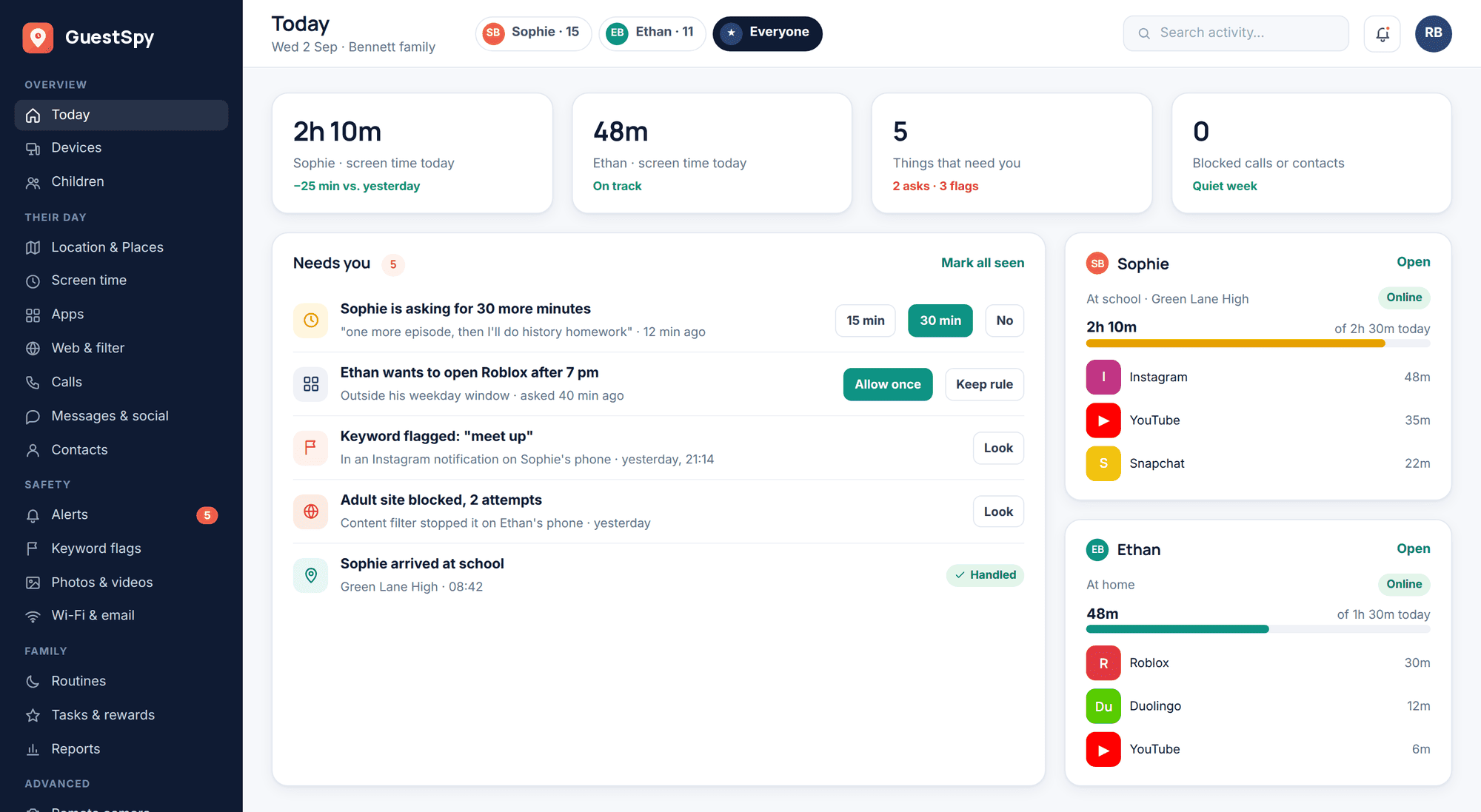Open Web & filter settings
Image resolution: width=1481 pixels, height=812 pixels.
(x=121, y=348)
